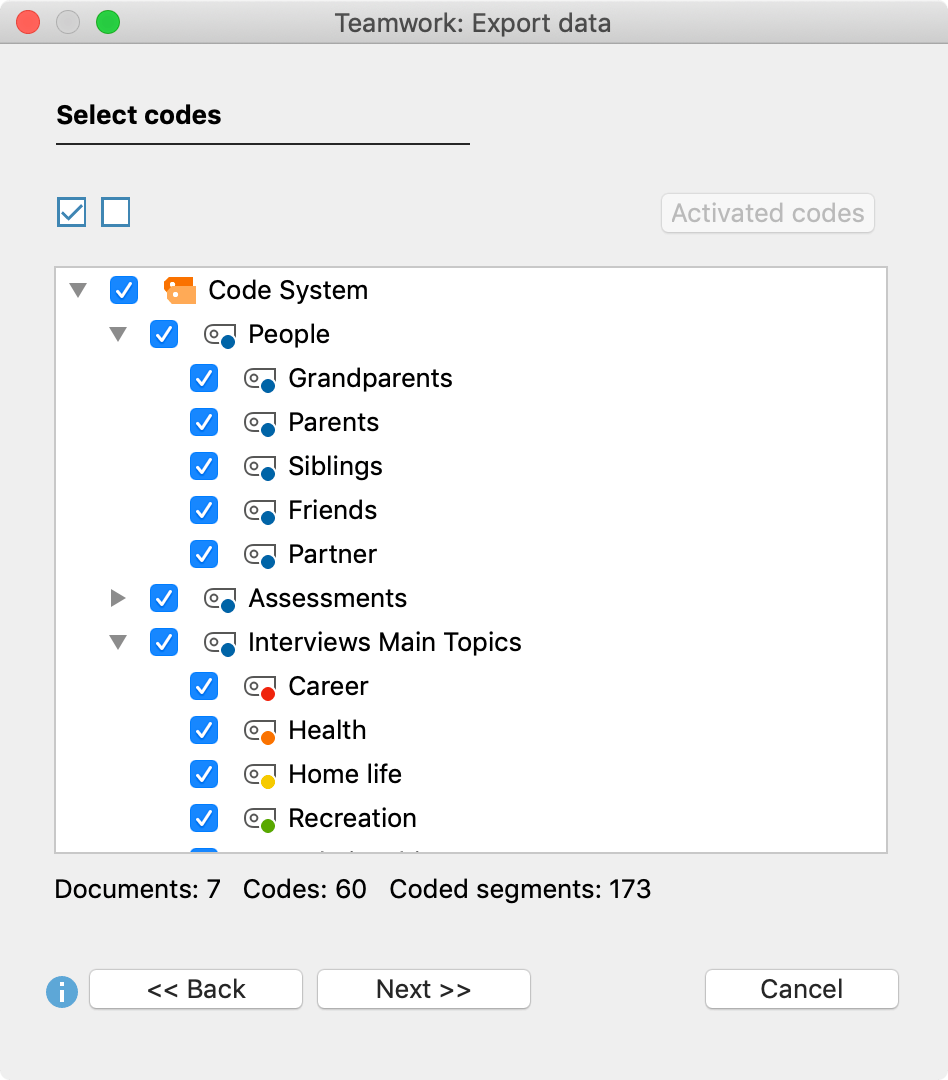This screenshot has height=1080, width=948.
Task: Uncheck the People checkbox
Action: coord(164,334)
